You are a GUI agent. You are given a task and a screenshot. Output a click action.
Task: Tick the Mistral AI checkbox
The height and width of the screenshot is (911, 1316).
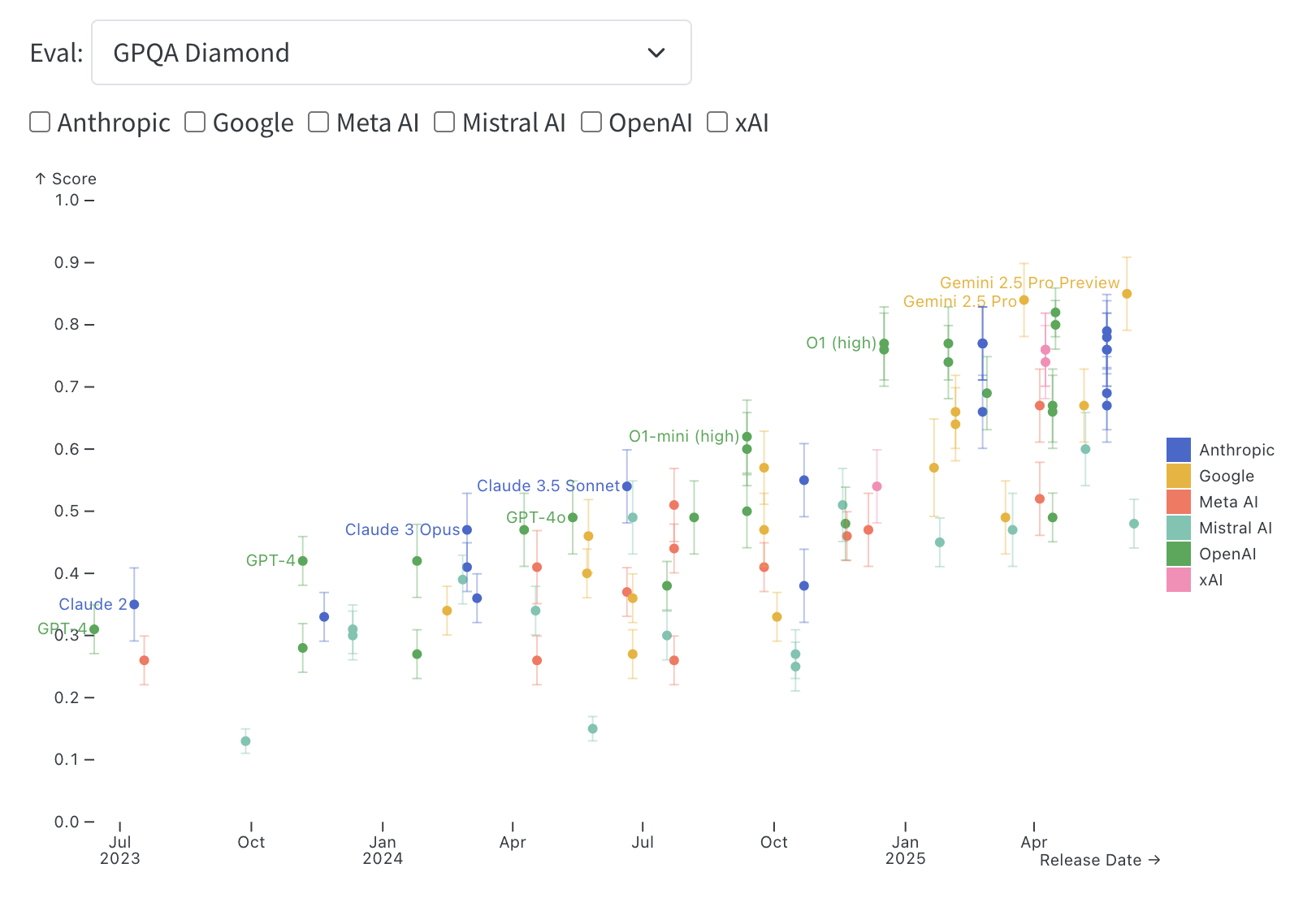tap(444, 122)
